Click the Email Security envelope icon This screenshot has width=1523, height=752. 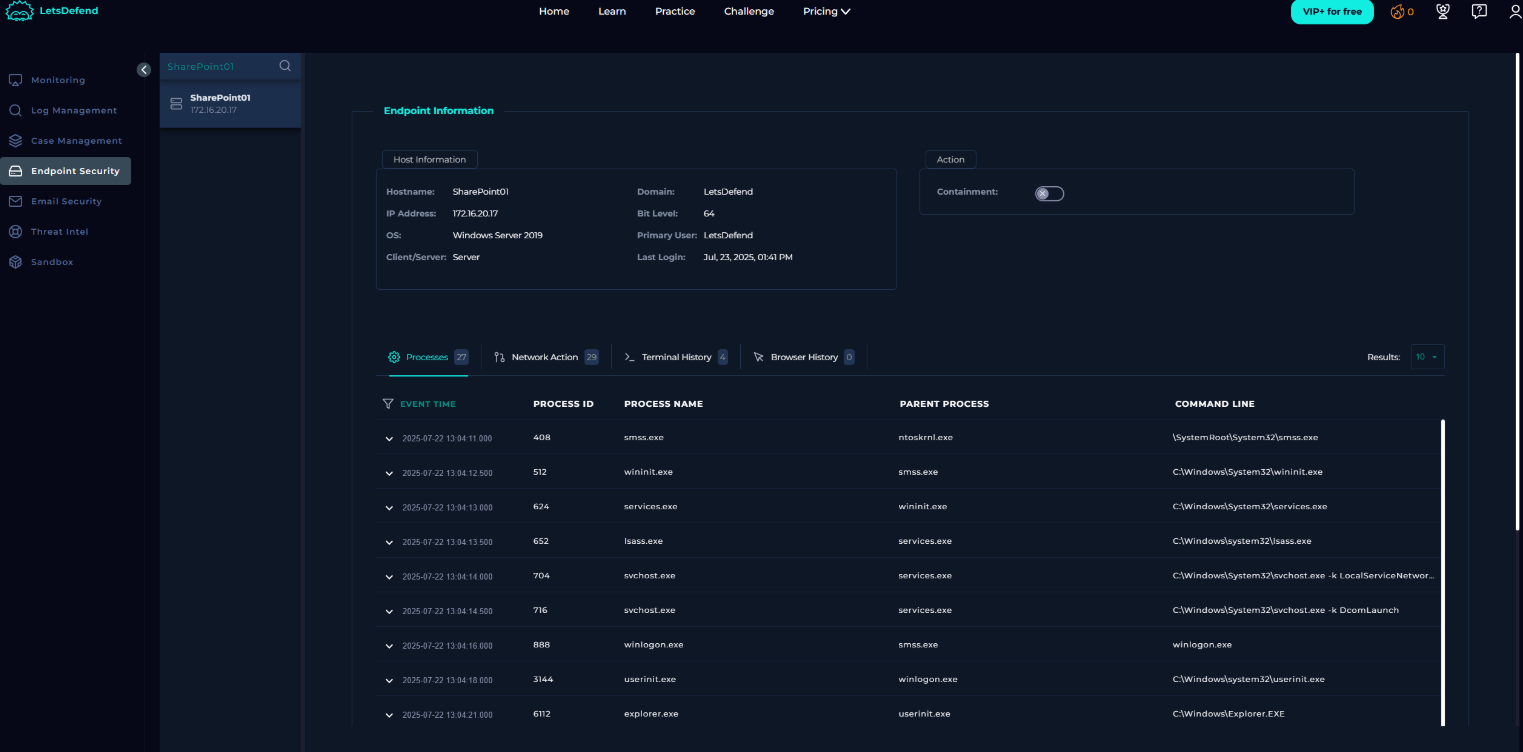(x=15, y=201)
